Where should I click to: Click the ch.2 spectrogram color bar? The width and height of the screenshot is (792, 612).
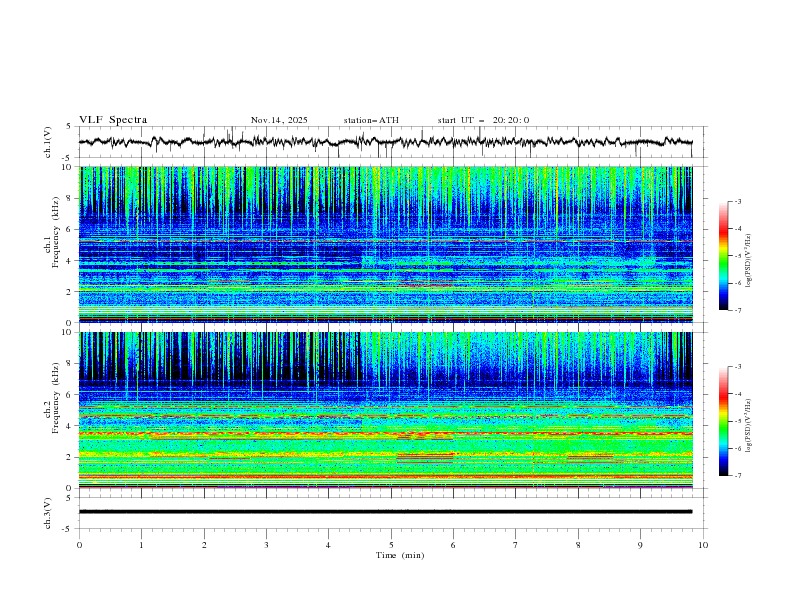724,421
